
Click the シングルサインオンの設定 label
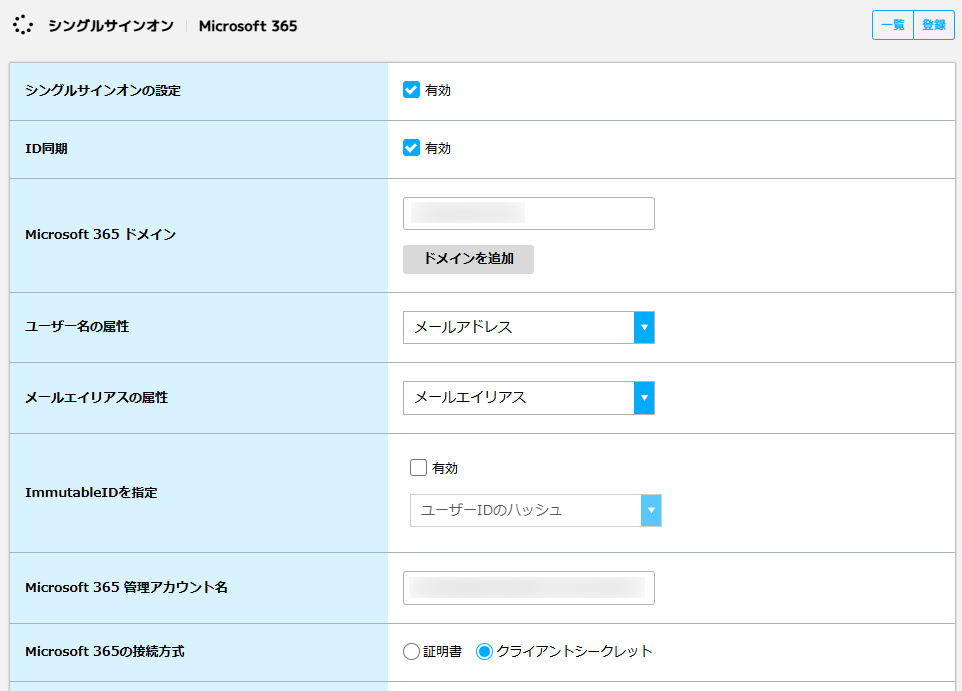click(x=103, y=90)
